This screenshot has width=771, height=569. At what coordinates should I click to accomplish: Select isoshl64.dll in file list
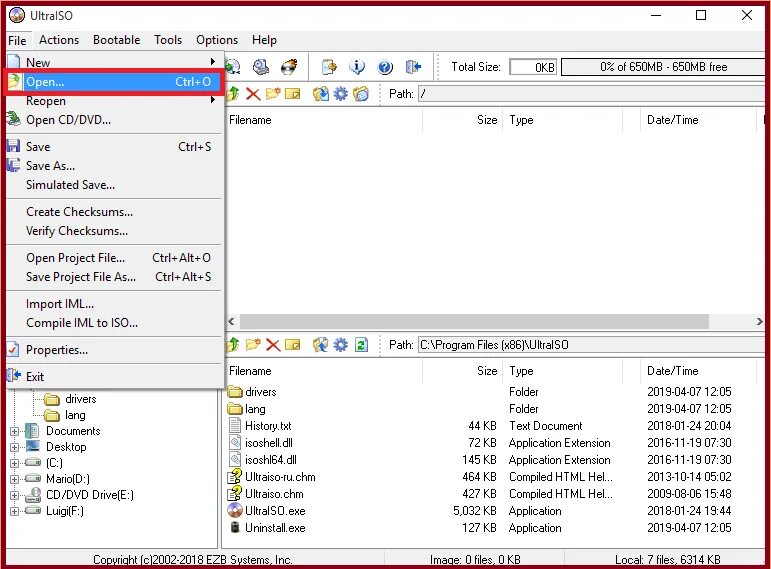pyautogui.click(x=270, y=460)
